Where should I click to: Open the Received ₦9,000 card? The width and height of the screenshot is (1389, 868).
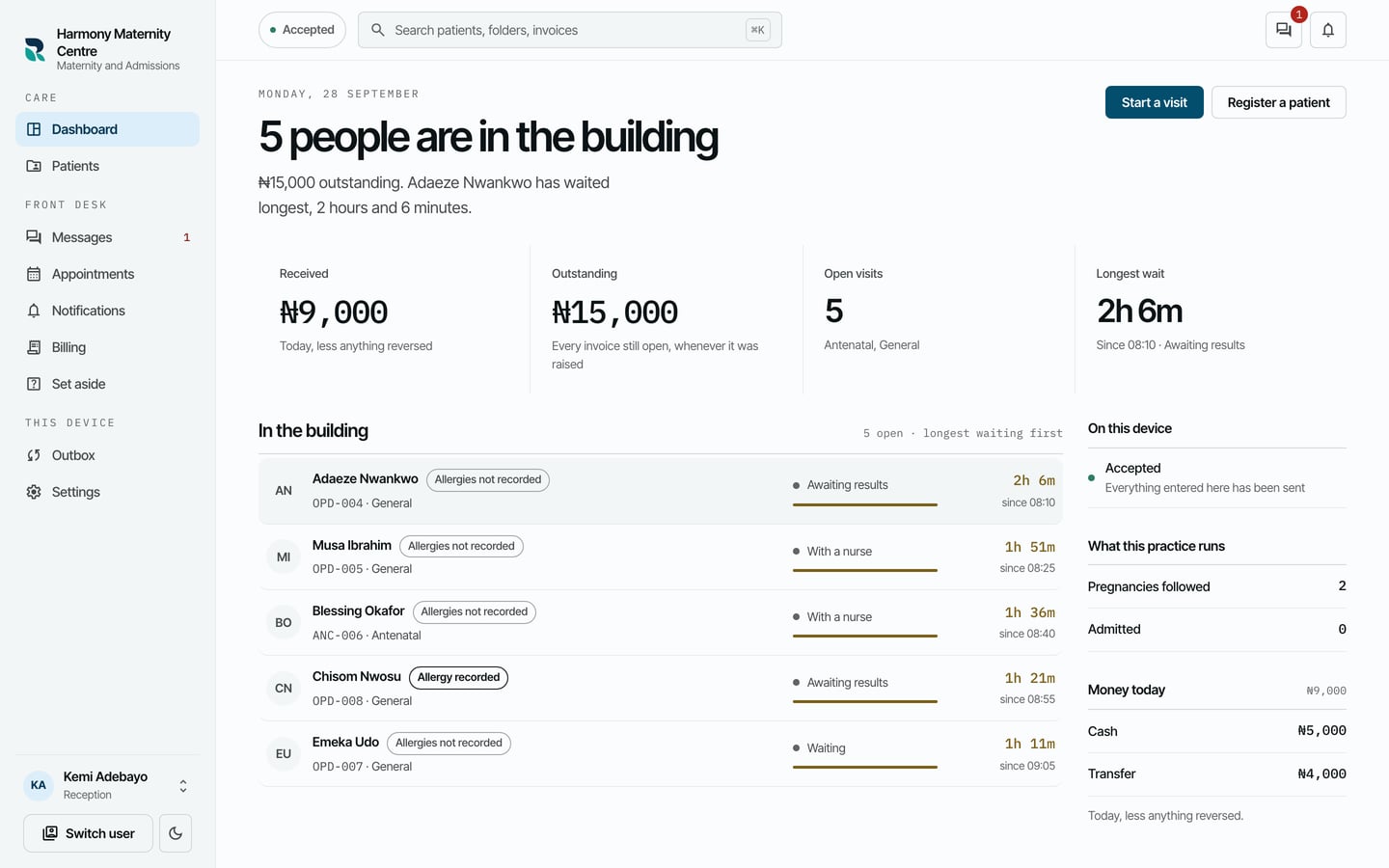(x=394, y=318)
